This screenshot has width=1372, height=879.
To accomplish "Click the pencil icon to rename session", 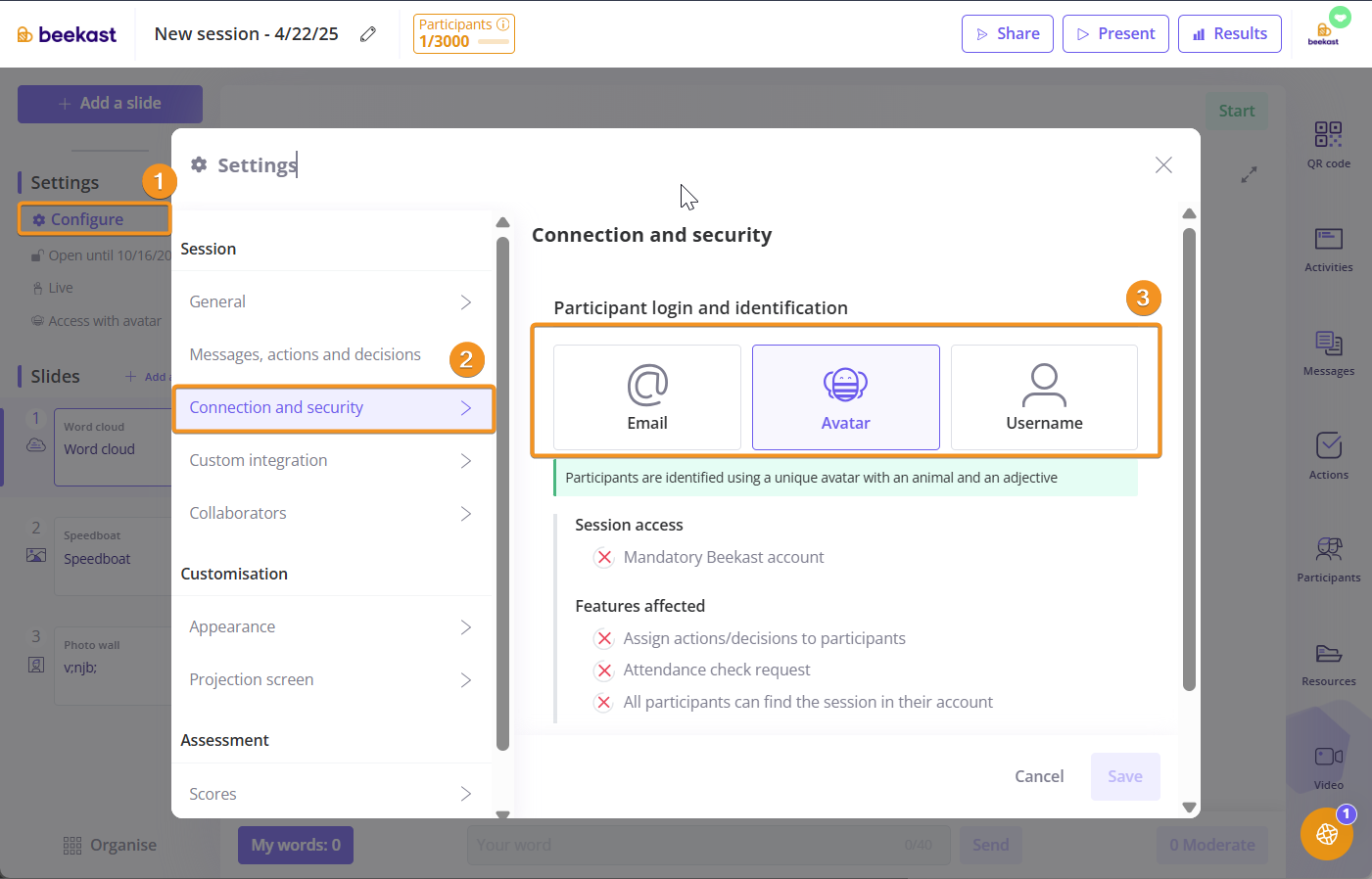I will [368, 34].
